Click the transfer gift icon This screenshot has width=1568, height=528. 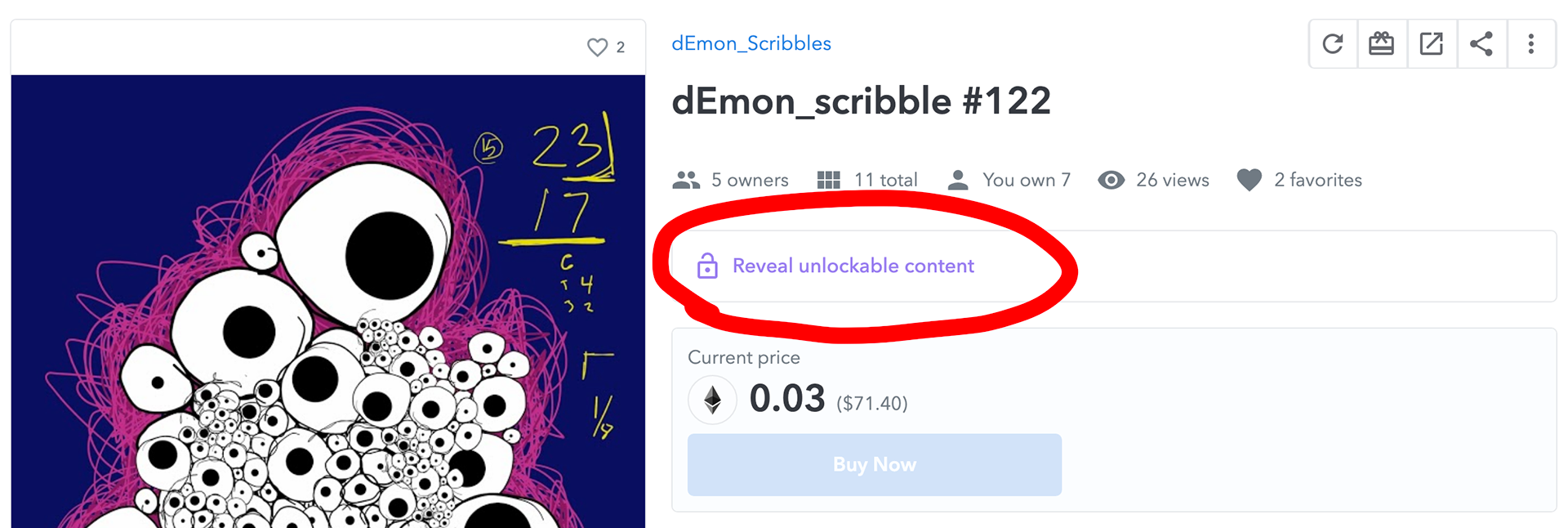click(1382, 43)
